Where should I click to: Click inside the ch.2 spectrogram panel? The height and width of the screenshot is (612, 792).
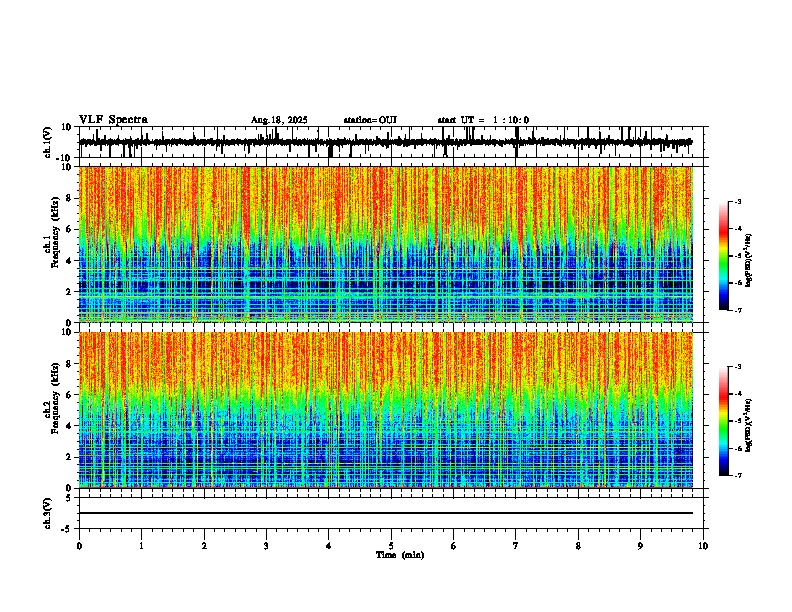pyautogui.click(x=386, y=410)
